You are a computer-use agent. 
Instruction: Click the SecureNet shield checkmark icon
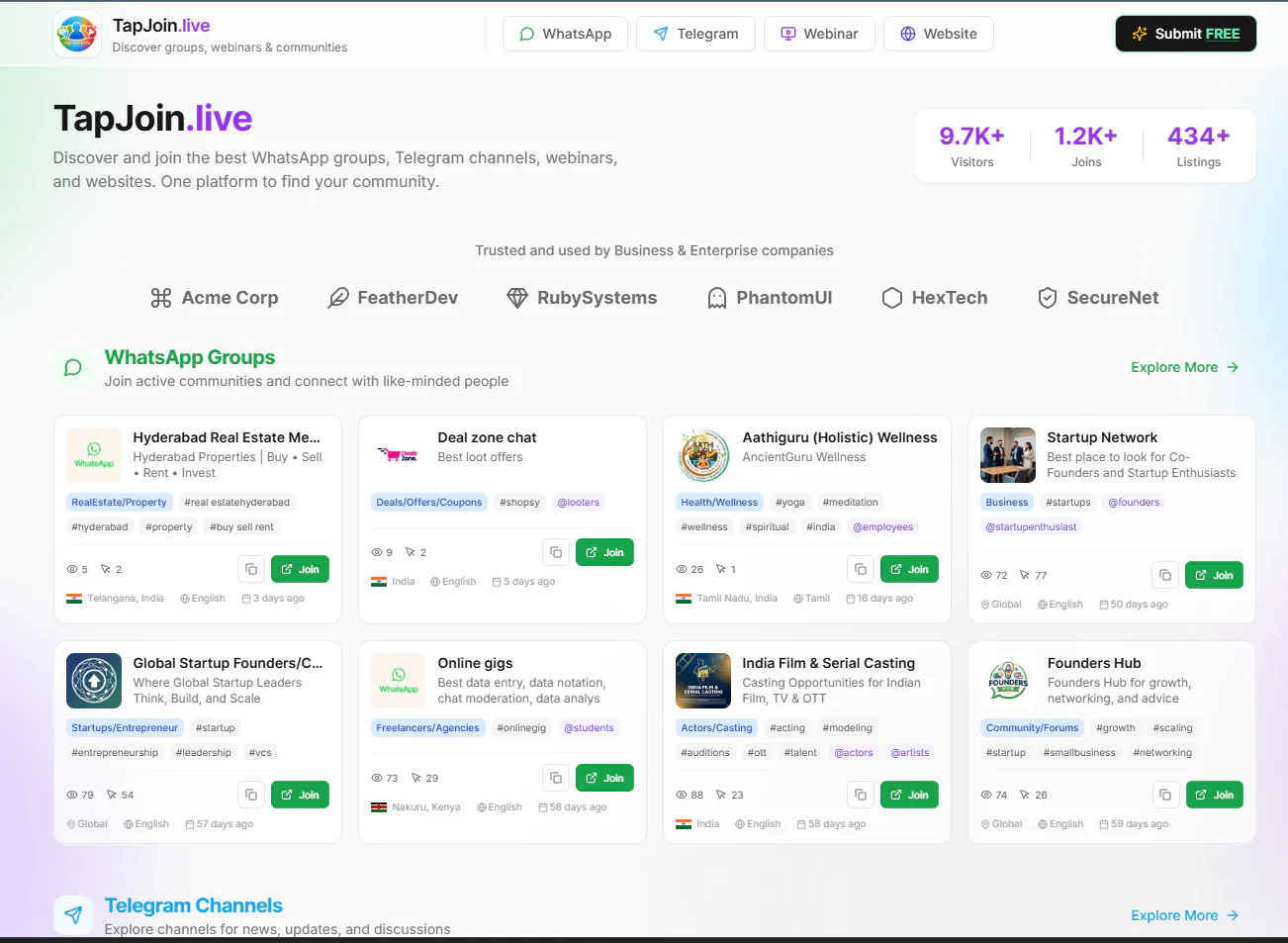click(1047, 297)
